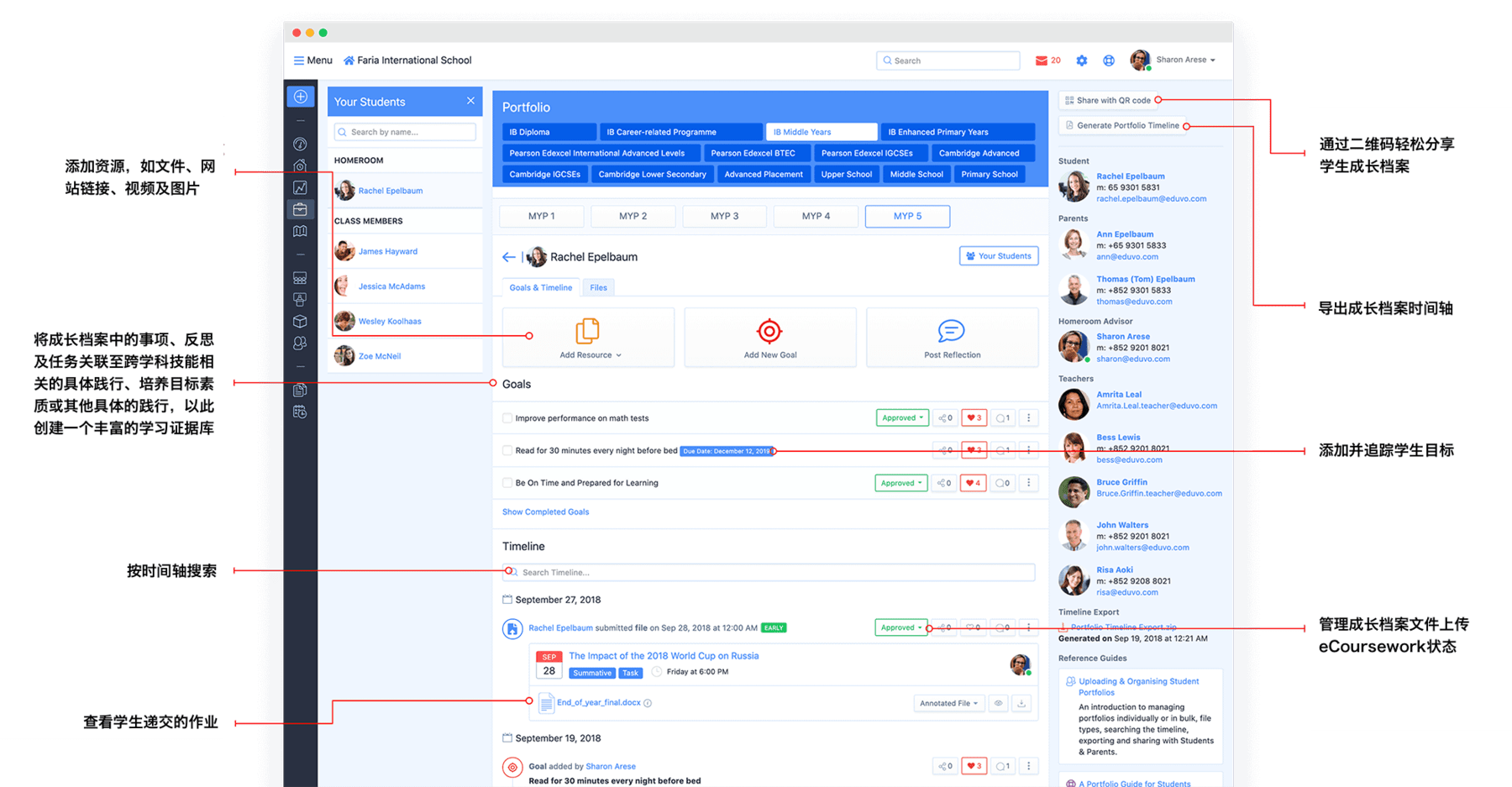Open the dashboard gauge icon in sidebar
This screenshot has width=1512, height=787.
[x=300, y=144]
